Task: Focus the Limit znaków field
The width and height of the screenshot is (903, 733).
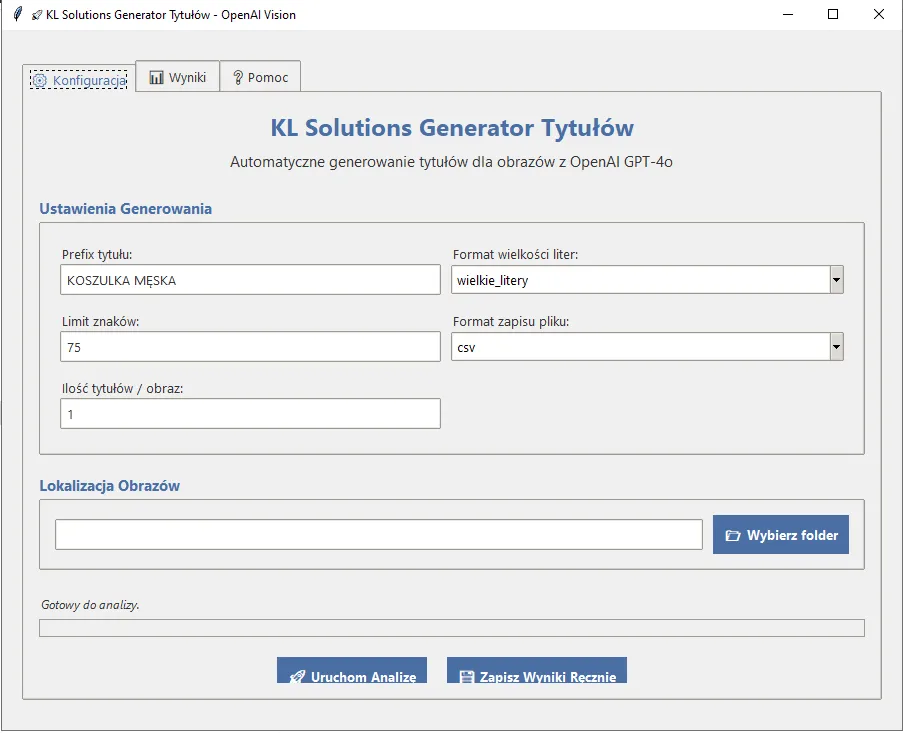Action: tap(251, 347)
